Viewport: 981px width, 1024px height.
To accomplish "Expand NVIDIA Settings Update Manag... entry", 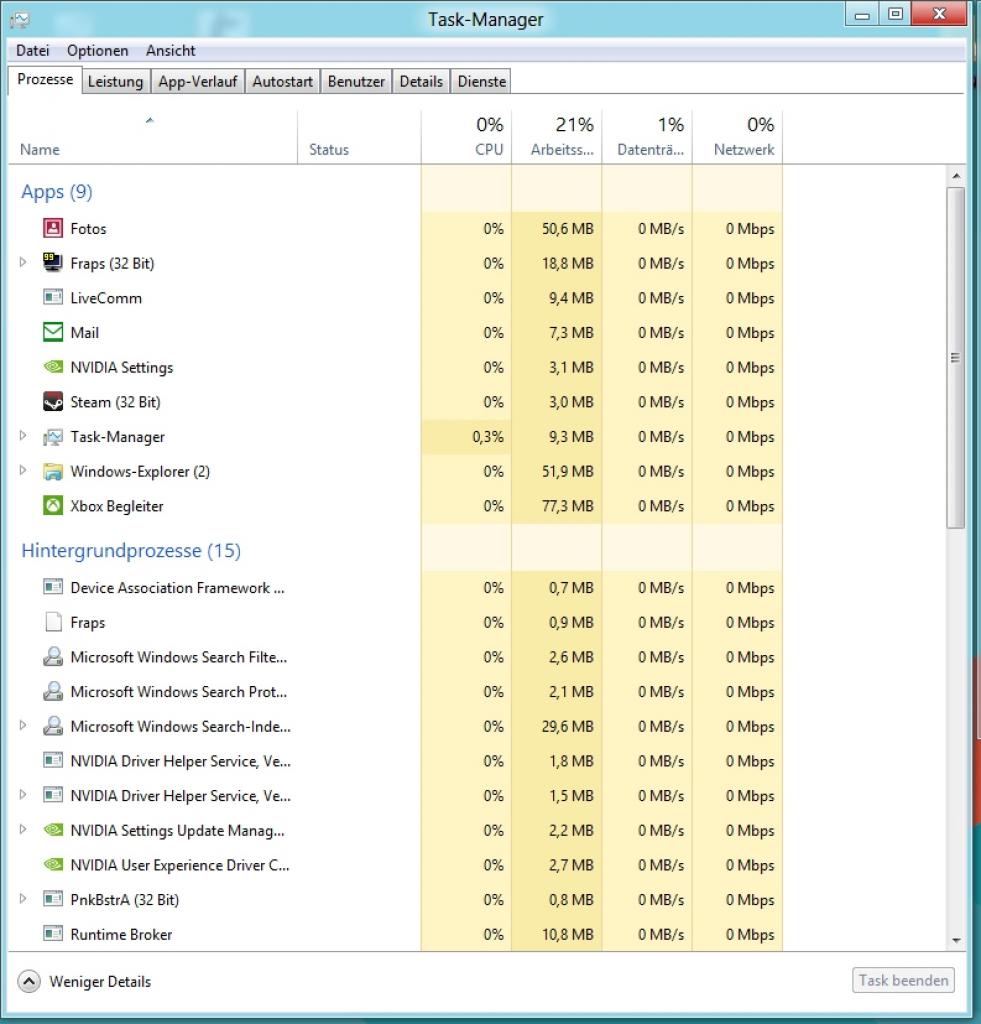I will pos(23,829).
